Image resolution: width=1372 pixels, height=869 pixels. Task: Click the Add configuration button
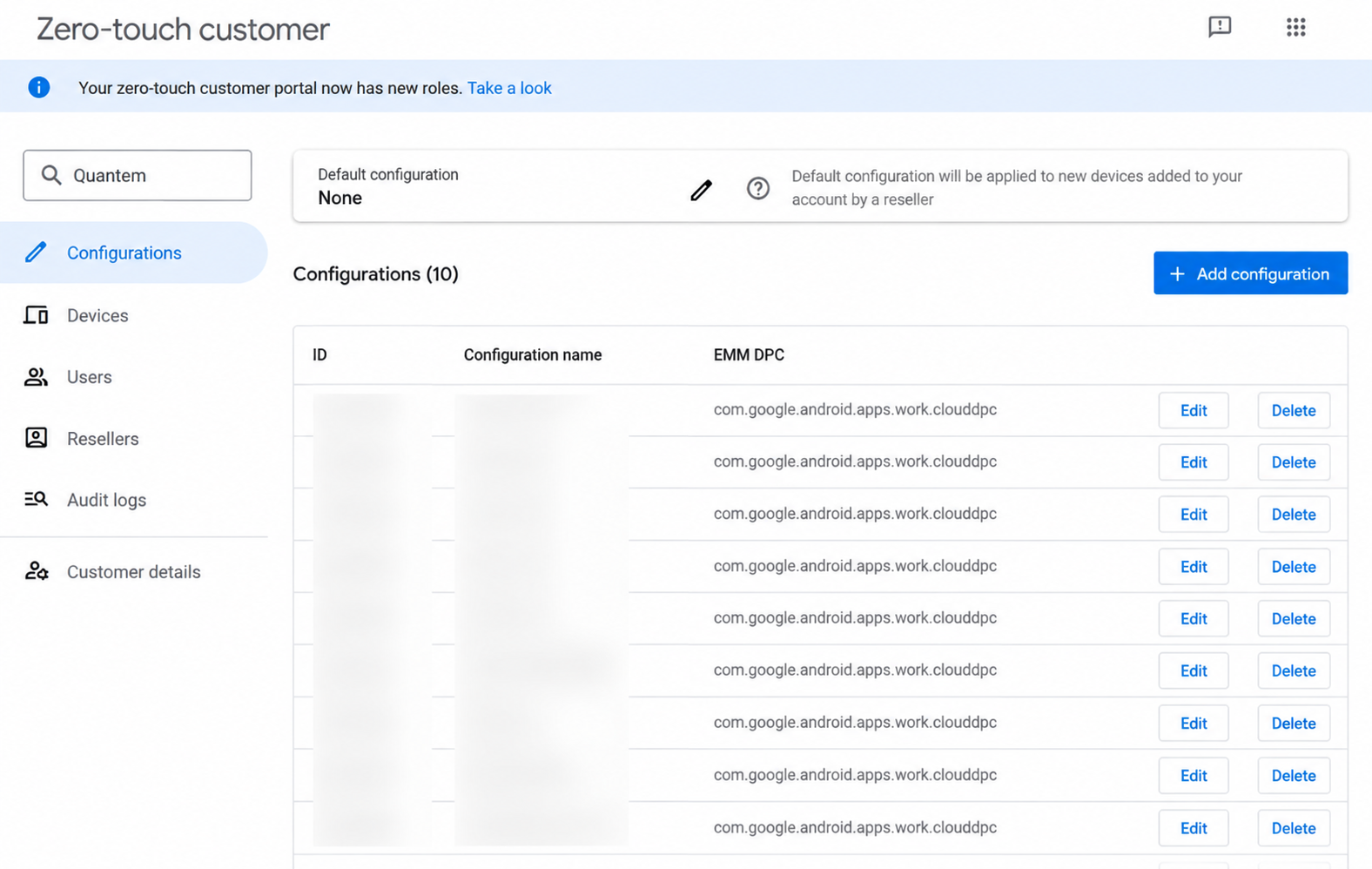click(1250, 273)
